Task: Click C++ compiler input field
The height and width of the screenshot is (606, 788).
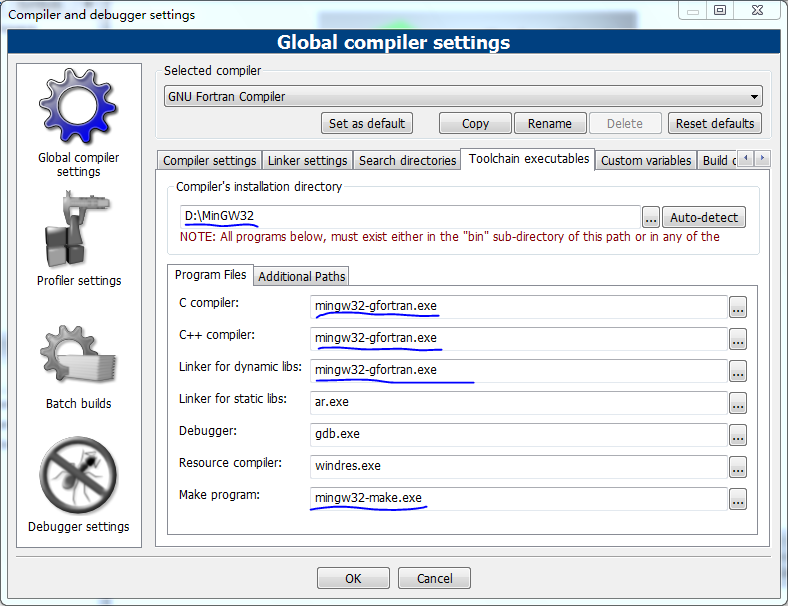Action: pyautogui.click(x=519, y=339)
